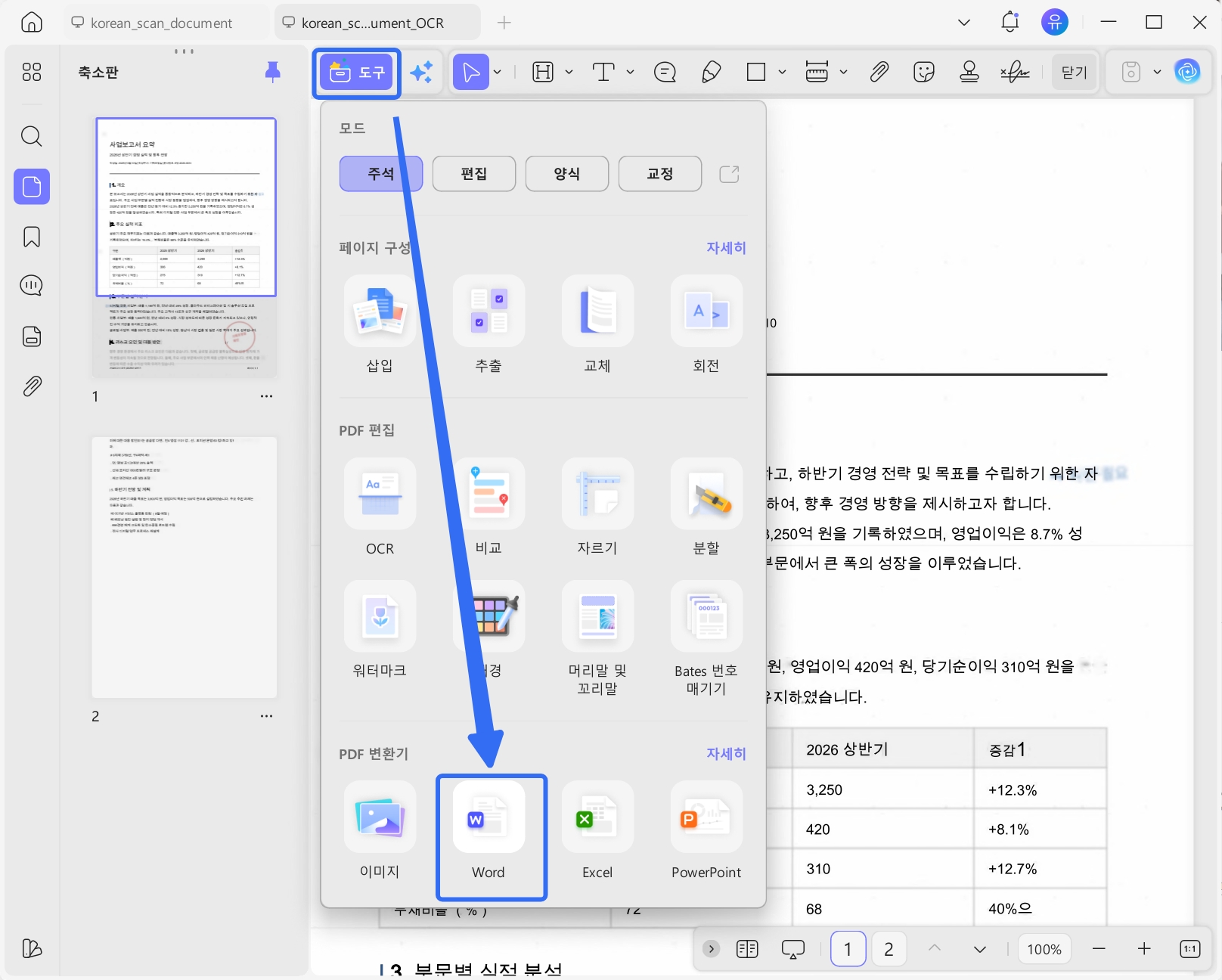Click the save icon in toolbar
Viewport: 1222px width, 980px height.
pyautogui.click(x=1131, y=73)
